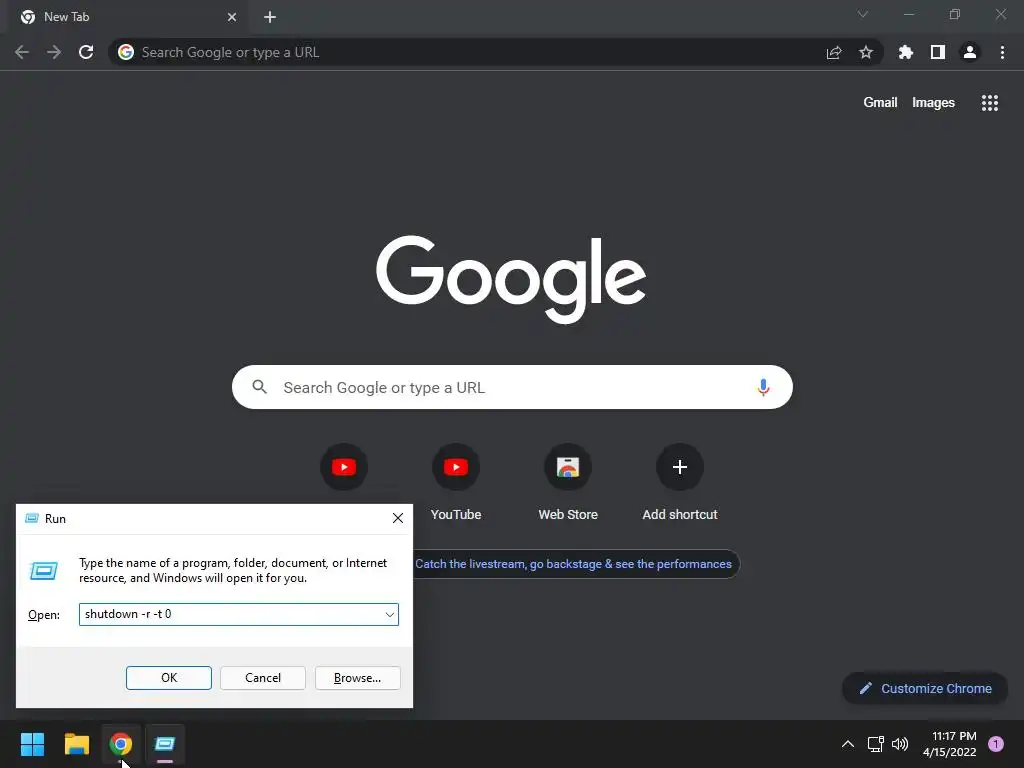The width and height of the screenshot is (1024, 768).
Task: Click Cancel in the Run dialog
Action: pyautogui.click(x=263, y=678)
